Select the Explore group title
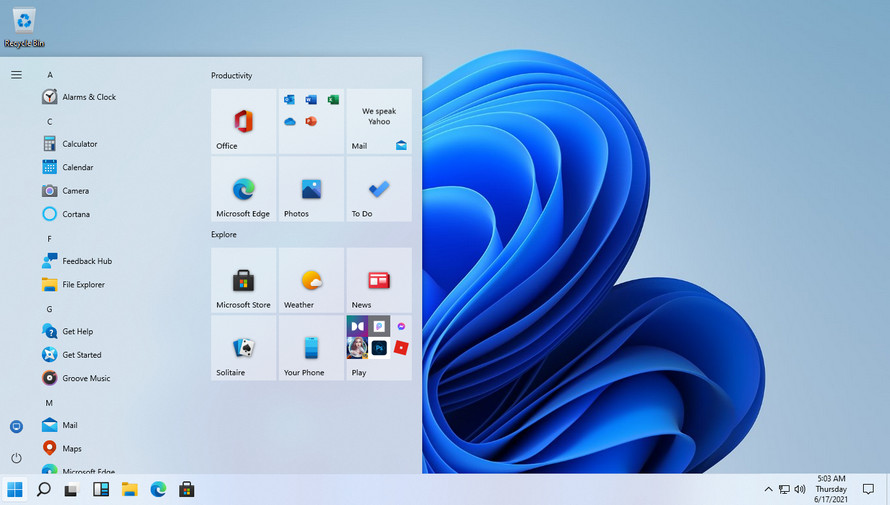The image size is (890, 505). coord(224,234)
